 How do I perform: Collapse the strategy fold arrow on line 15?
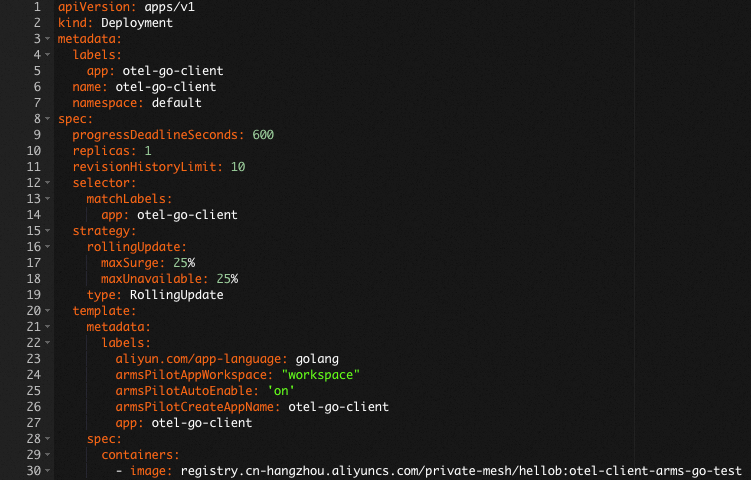click(47, 231)
